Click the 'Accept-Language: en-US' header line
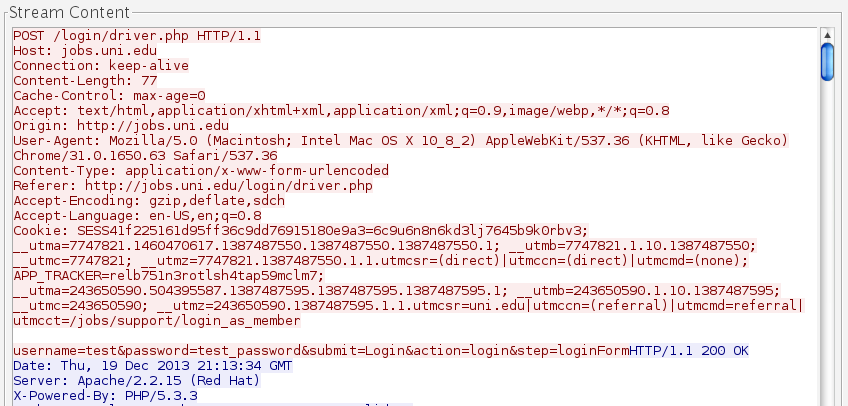 137,216
